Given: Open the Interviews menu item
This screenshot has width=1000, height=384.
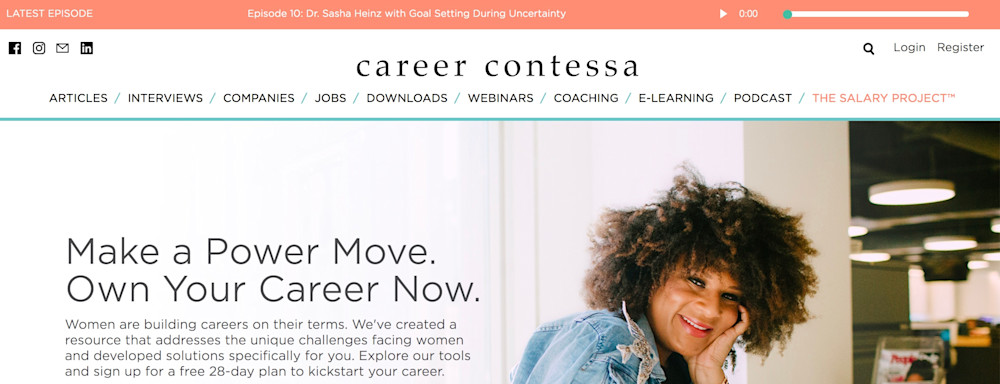Looking at the screenshot, I should tap(165, 98).
